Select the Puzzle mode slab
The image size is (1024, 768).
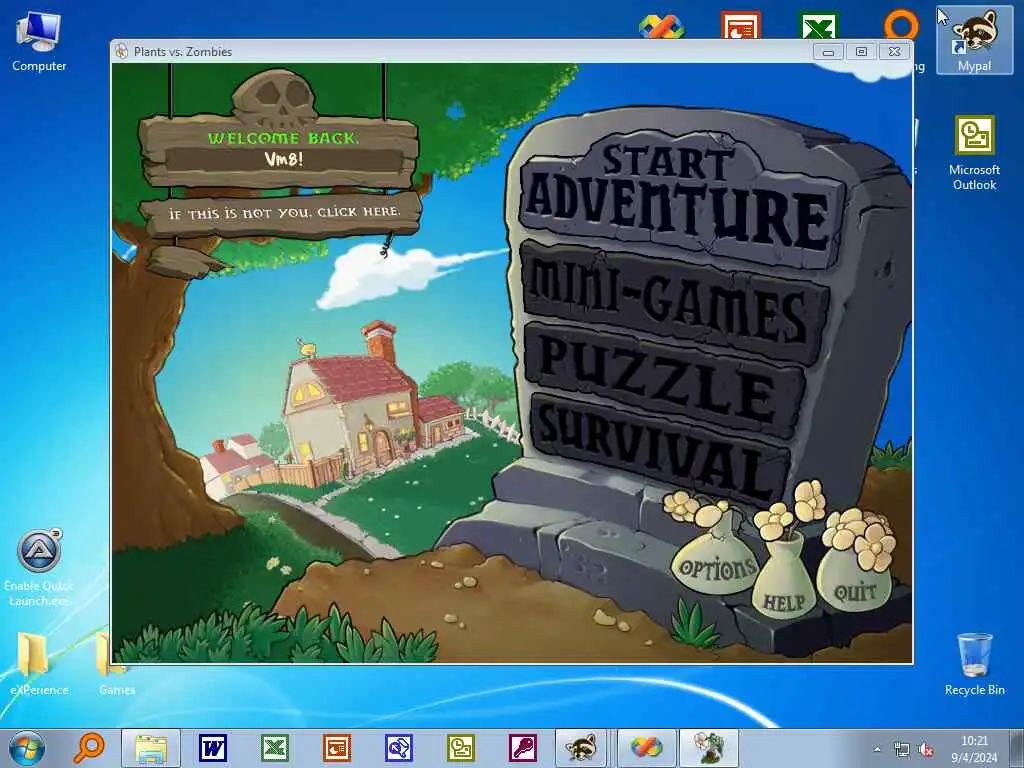click(x=664, y=380)
